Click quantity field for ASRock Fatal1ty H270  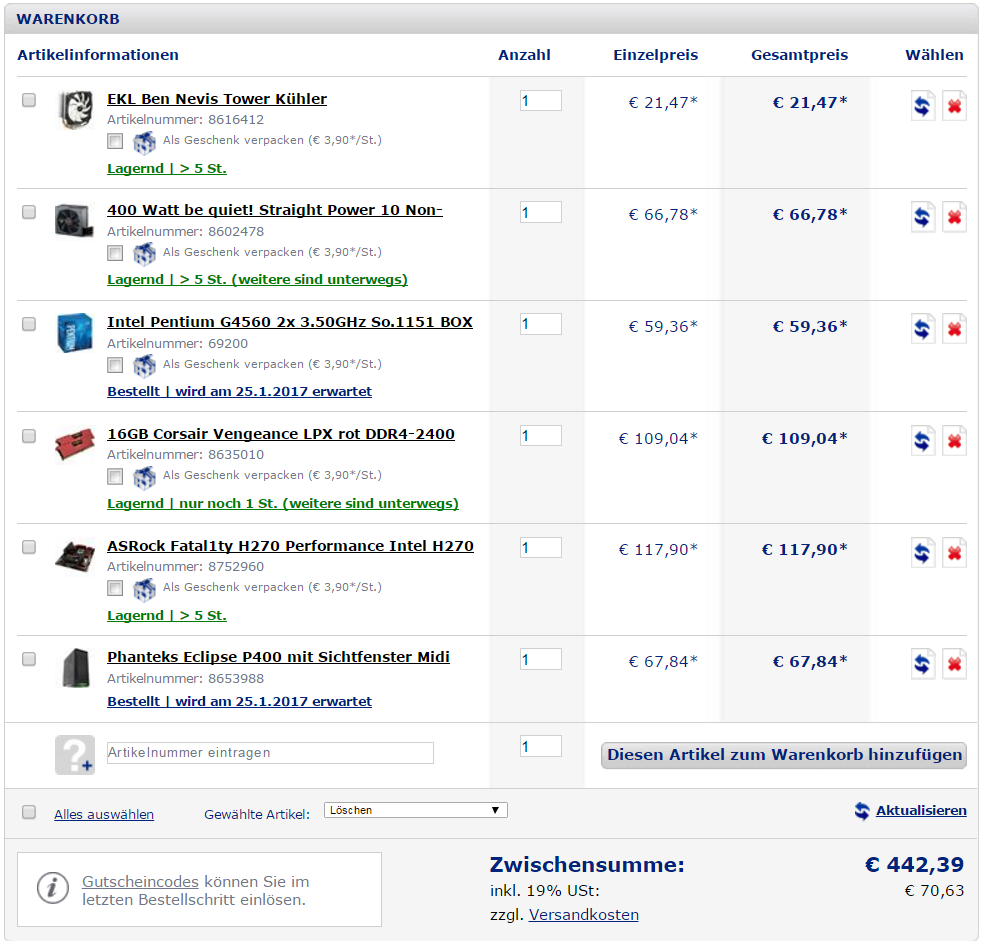click(x=540, y=548)
